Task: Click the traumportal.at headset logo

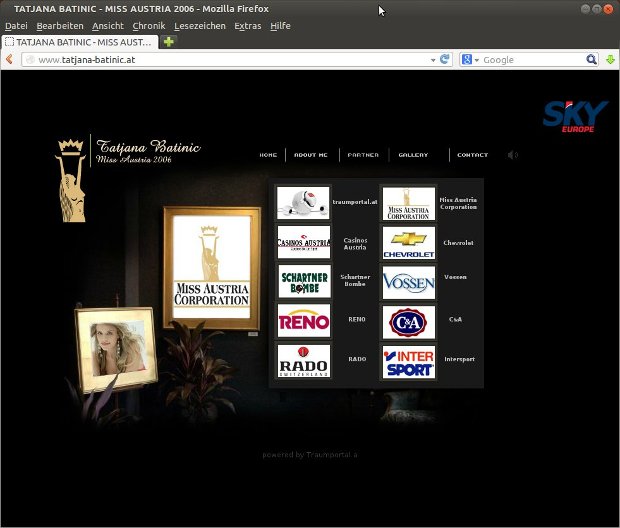Action: coord(303,203)
